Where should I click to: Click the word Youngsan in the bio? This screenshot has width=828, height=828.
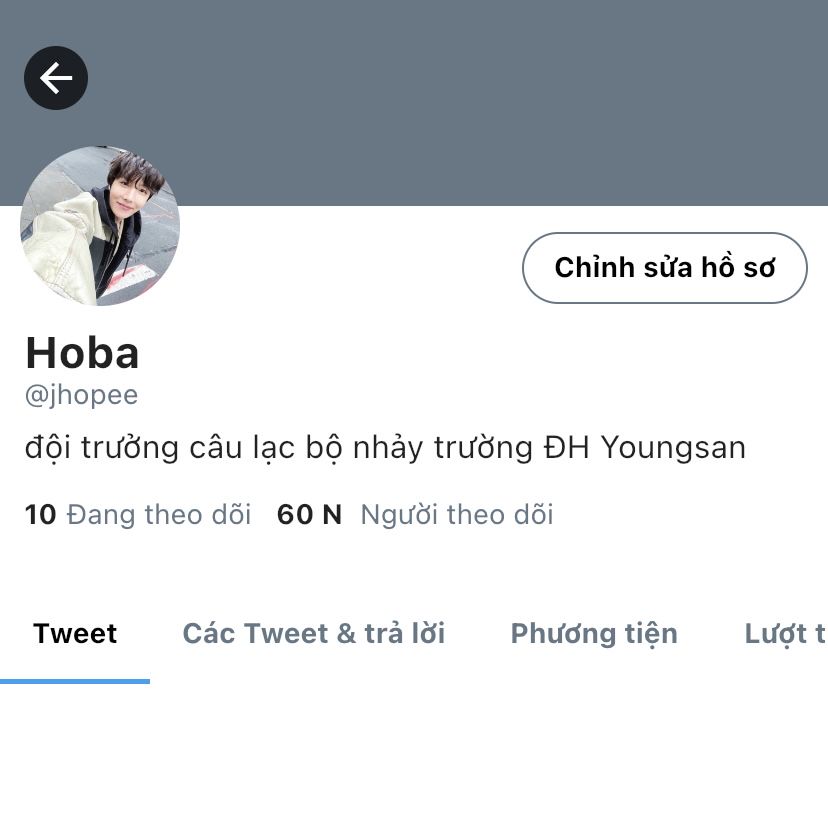pos(674,448)
